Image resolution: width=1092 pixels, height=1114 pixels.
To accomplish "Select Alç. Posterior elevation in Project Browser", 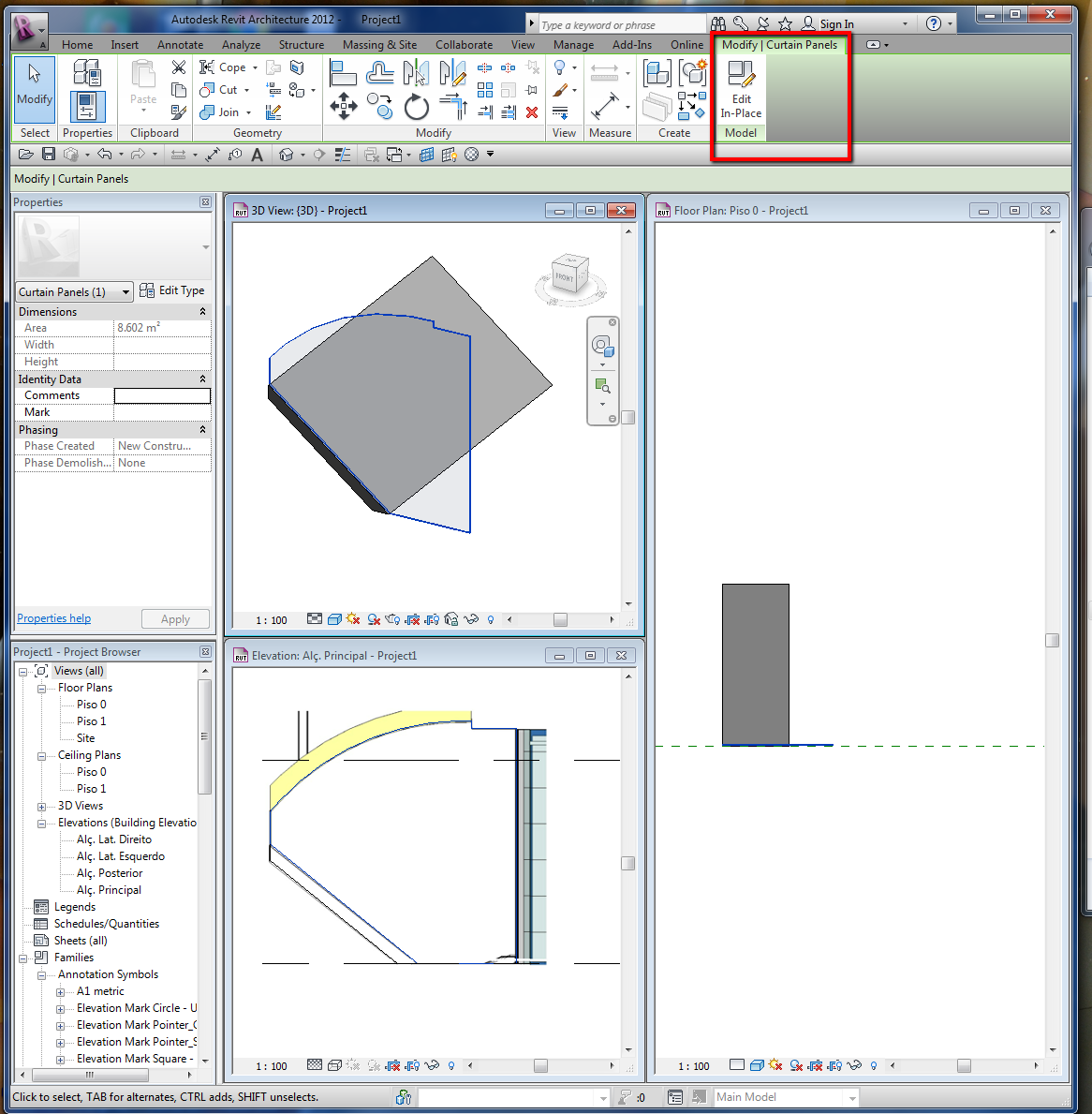I will [x=110, y=873].
